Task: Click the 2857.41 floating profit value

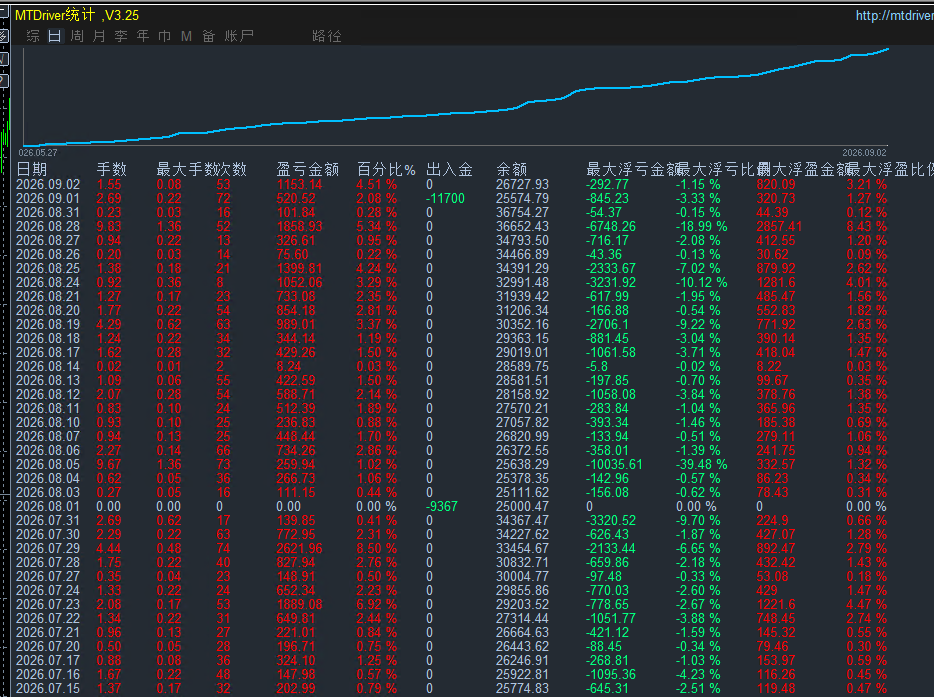Action: coord(779,226)
